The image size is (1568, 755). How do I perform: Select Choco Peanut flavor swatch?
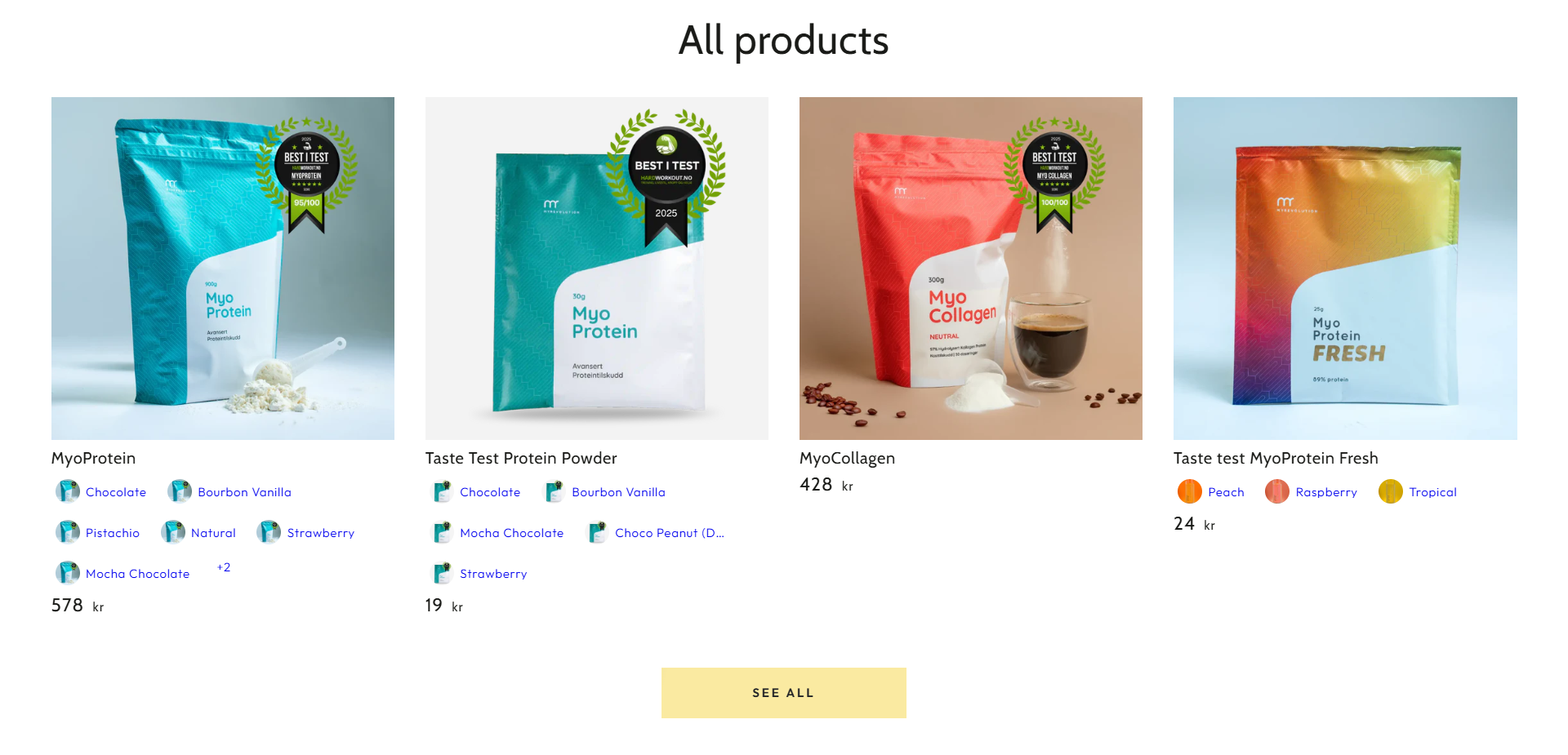tap(597, 532)
